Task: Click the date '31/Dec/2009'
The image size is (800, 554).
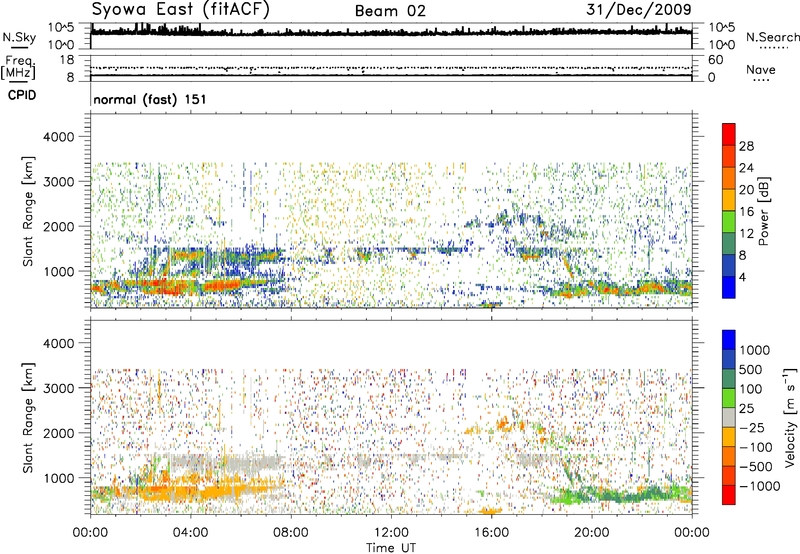Action: tap(638, 9)
